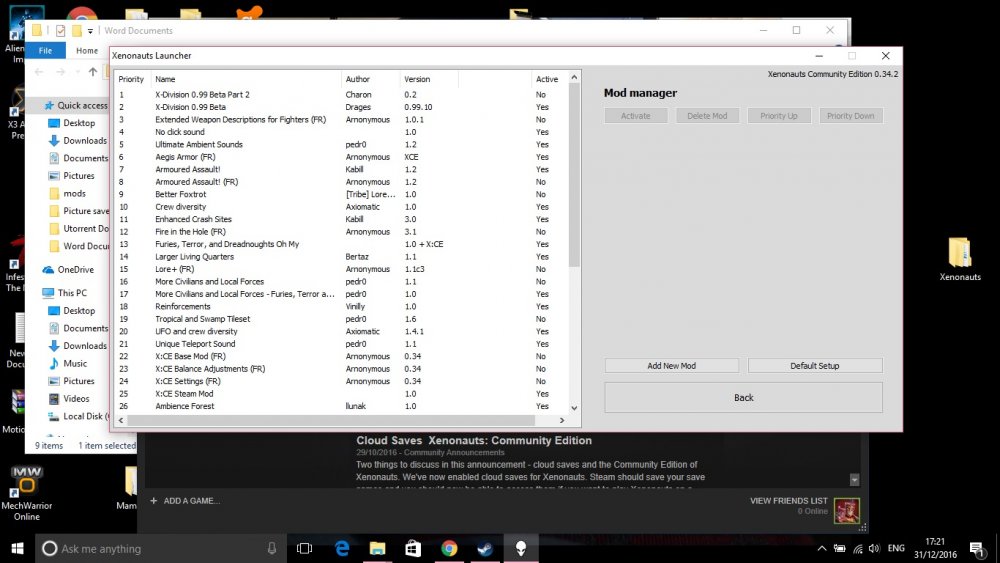Open Google Chrome from the taskbar
The width and height of the screenshot is (1000, 563).
449,548
